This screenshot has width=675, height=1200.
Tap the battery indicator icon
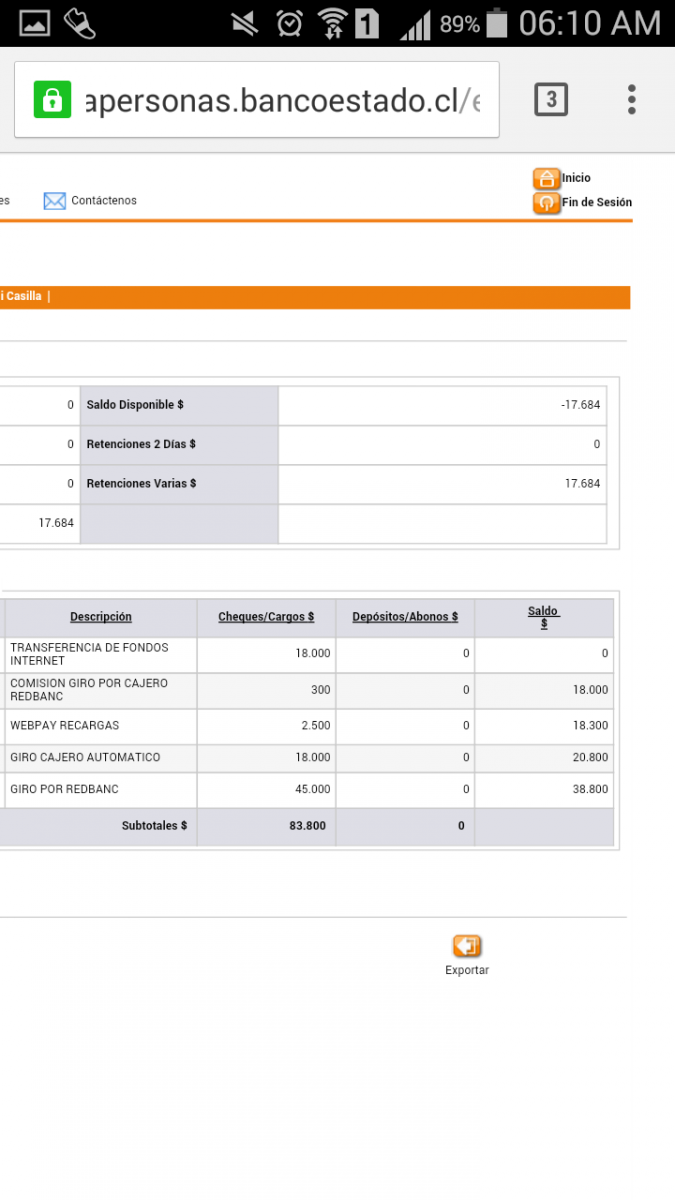coord(498,23)
